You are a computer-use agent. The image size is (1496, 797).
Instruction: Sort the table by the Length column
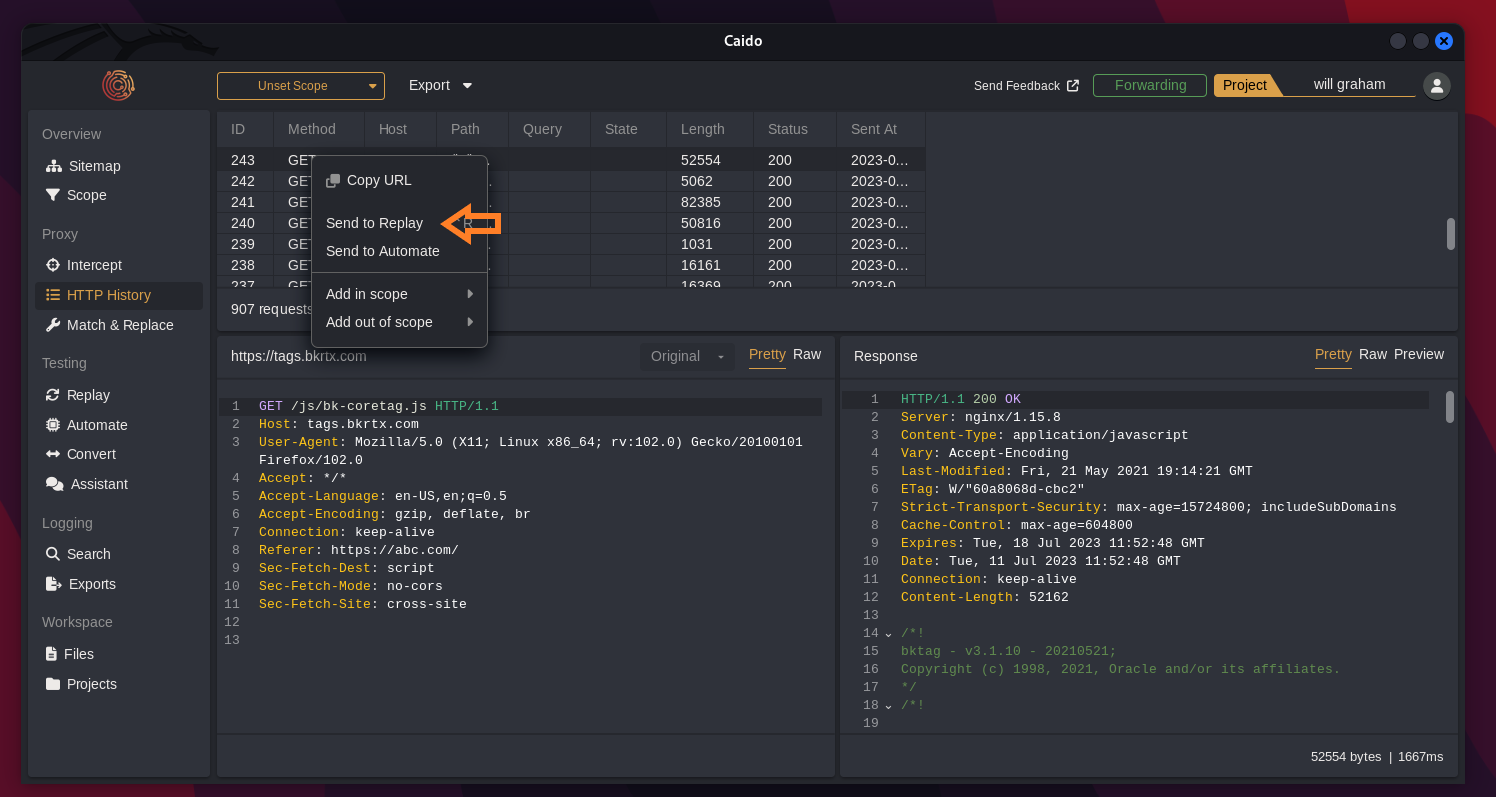(x=710, y=129)
